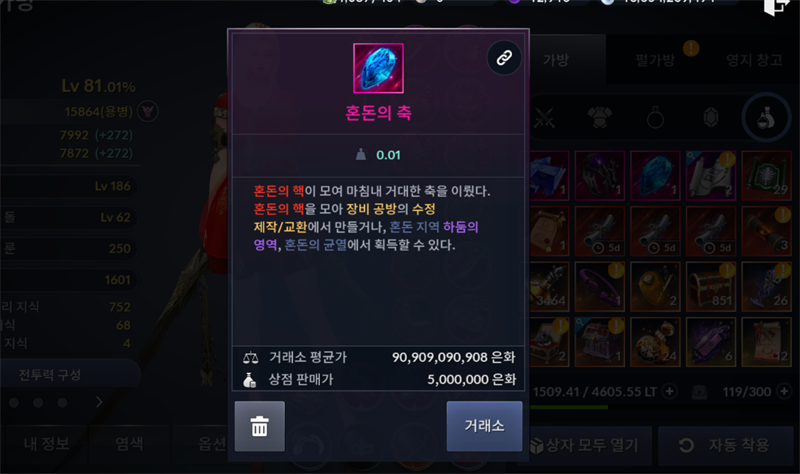This screenshot has height=474, width=800.
Task: Click the chain link share icon
Action: (x=504, y=58)
